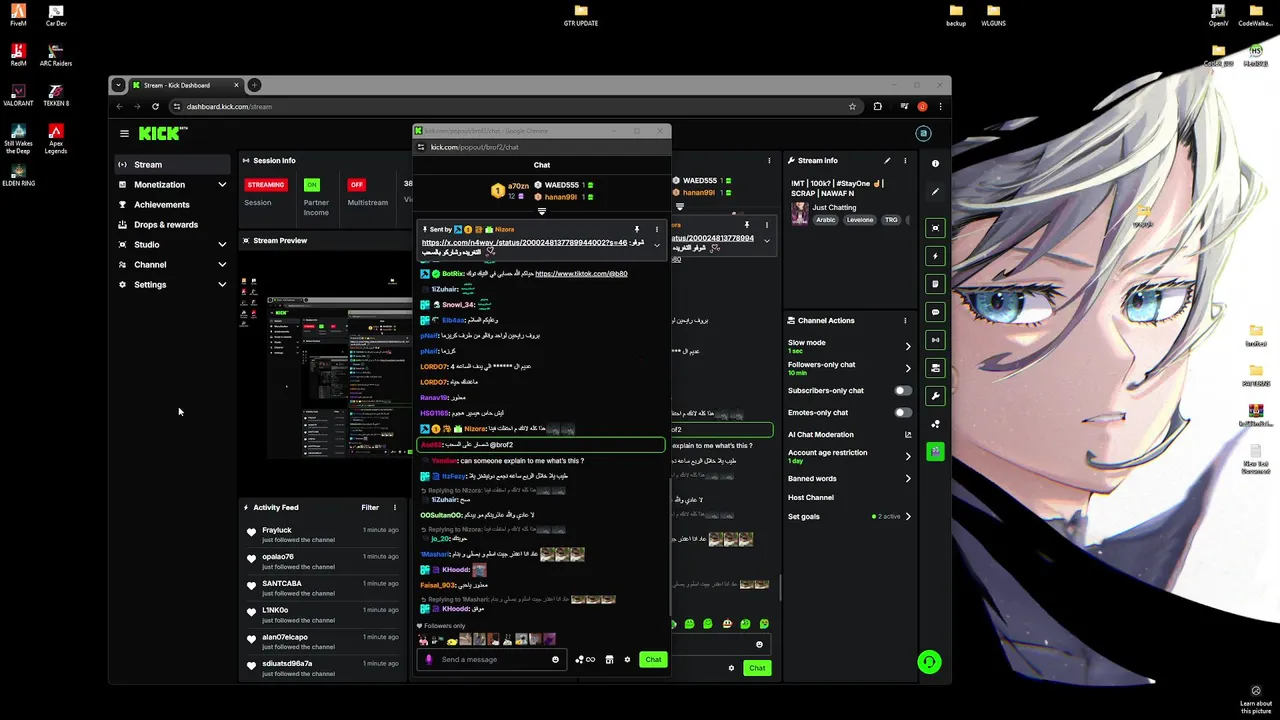The height and width of the screenshot is (720, 1280).
Task: Click the pencil icon in right sidebar
Action: pos(935,191)
